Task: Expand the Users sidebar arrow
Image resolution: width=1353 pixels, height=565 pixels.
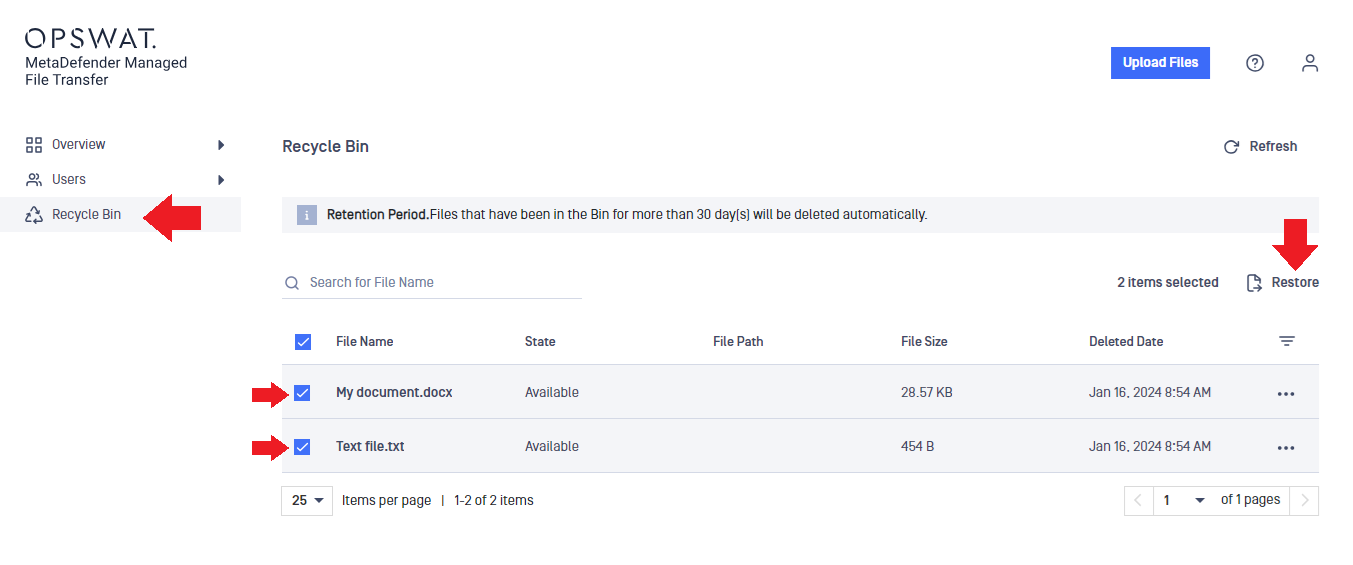Action: pos(221,180)
